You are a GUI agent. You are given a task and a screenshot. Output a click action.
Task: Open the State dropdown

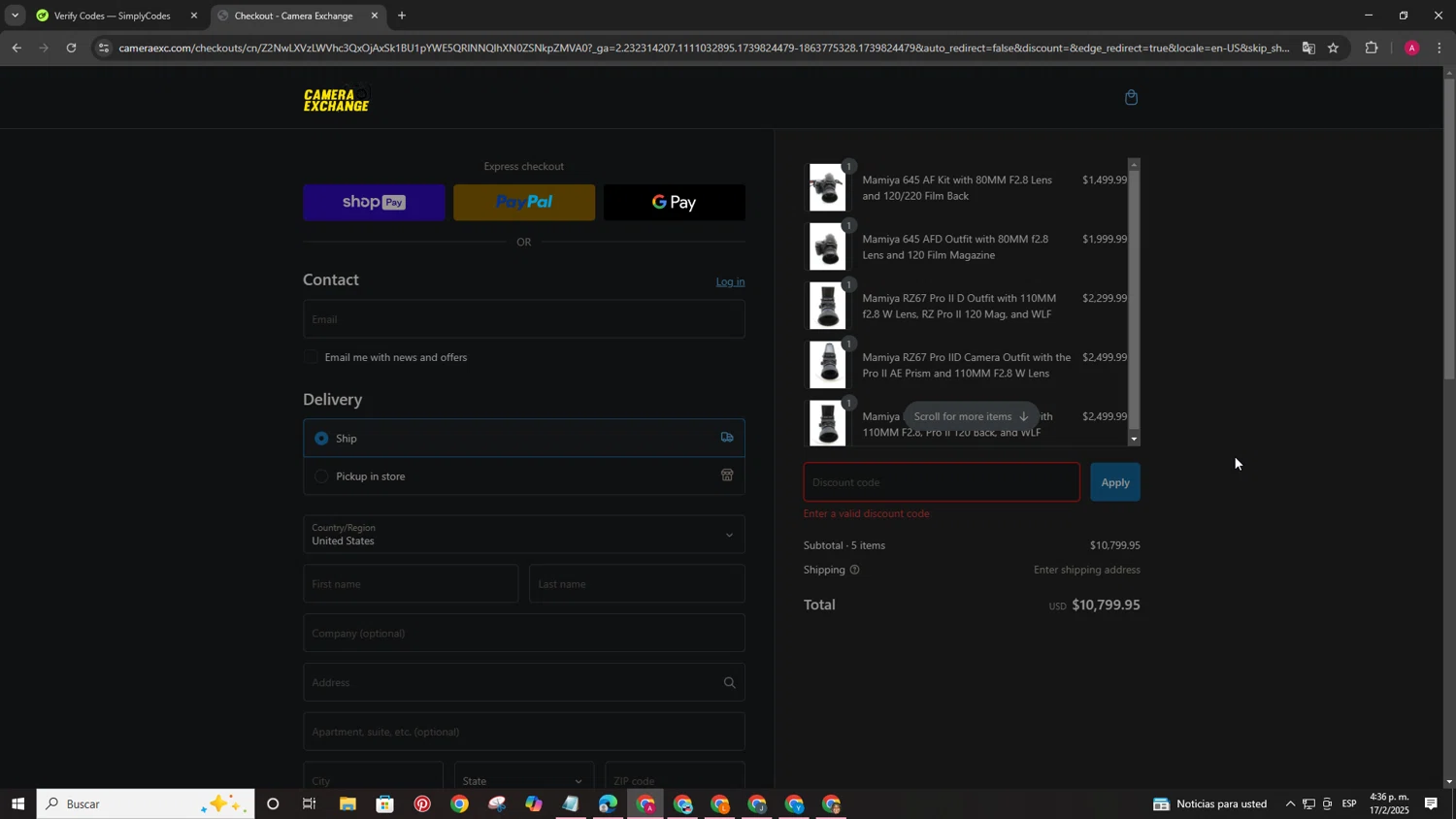coord(524,775)
